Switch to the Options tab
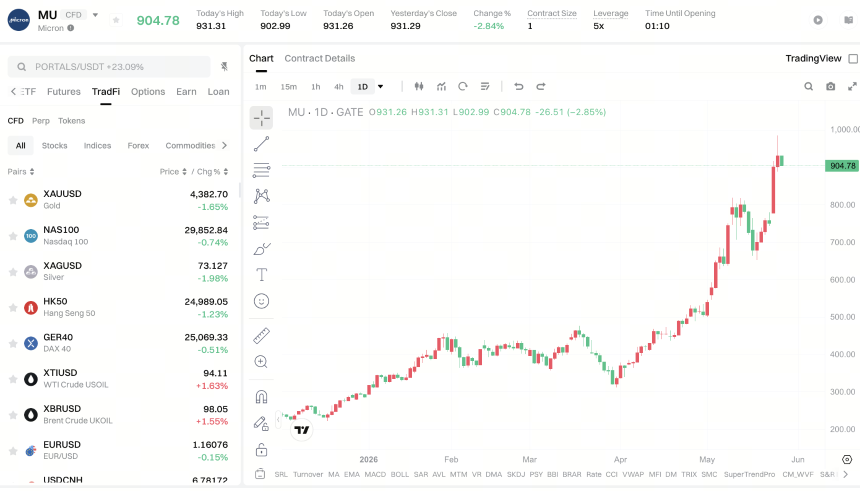 click(148, 92)
